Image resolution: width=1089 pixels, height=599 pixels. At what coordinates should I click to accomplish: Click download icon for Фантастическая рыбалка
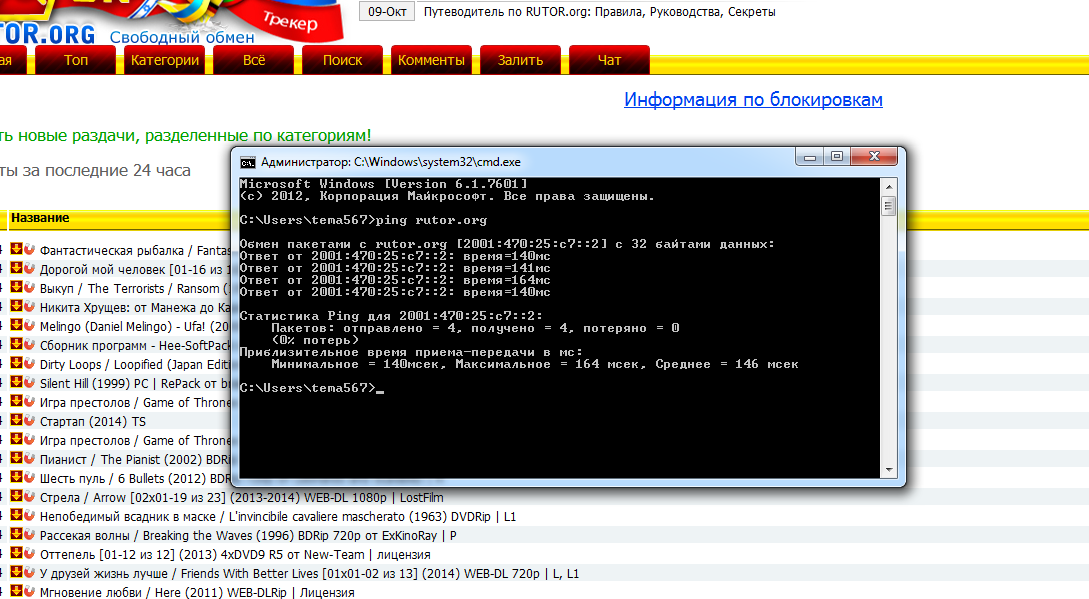click(16, 250)
